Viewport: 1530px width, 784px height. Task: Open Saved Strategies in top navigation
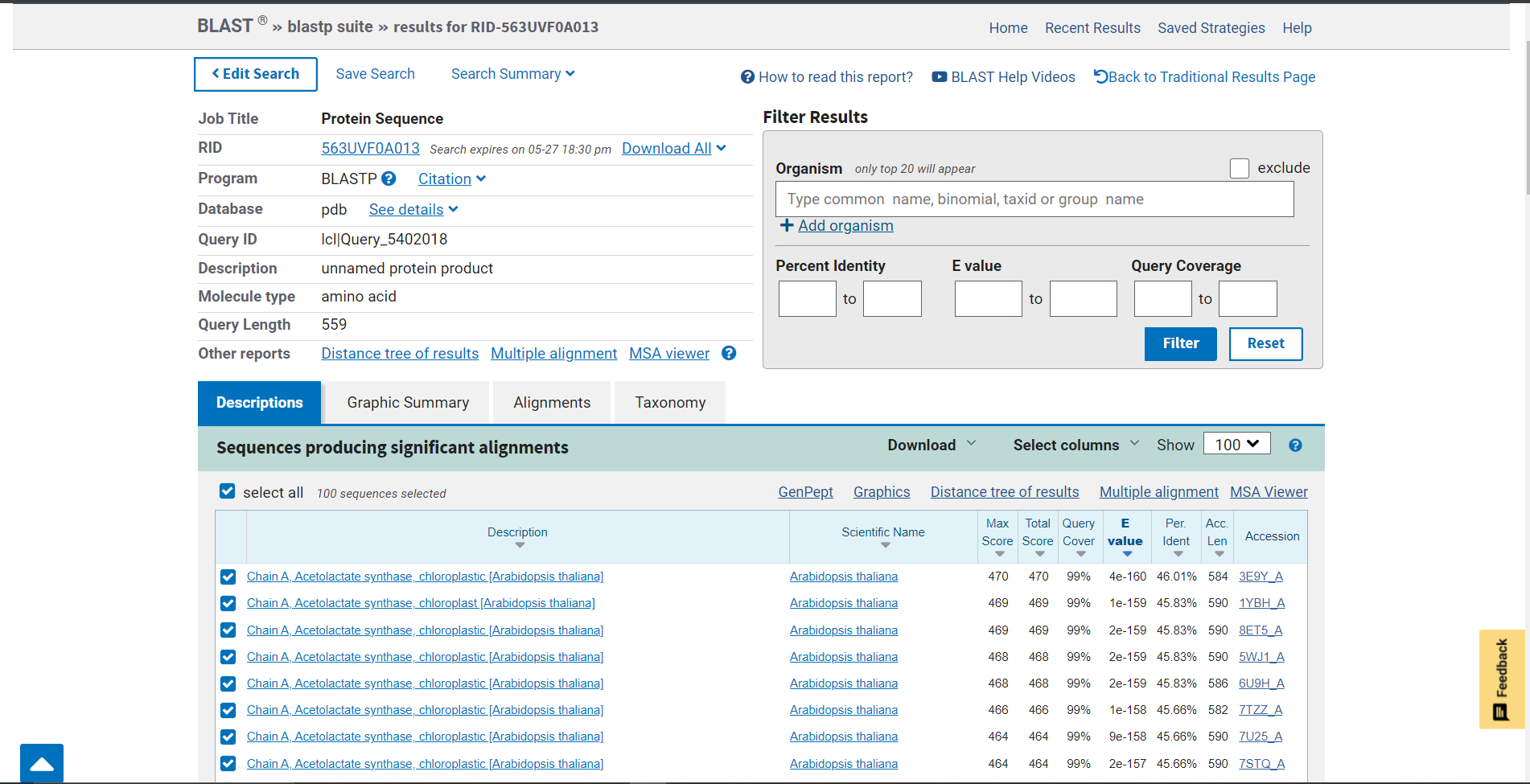click(x=1211, y=28)
